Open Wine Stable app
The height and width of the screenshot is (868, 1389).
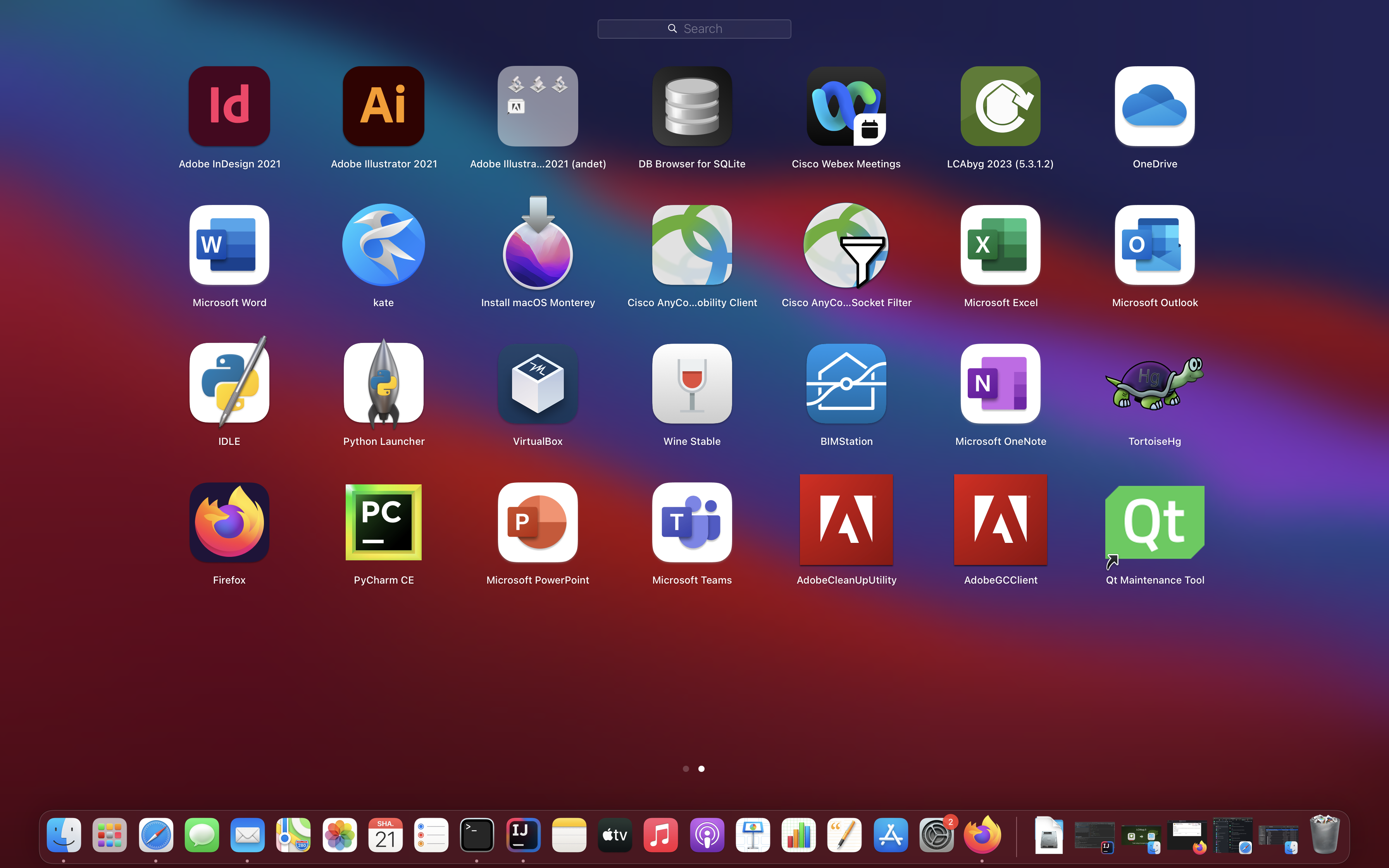(x=692, y=384)
